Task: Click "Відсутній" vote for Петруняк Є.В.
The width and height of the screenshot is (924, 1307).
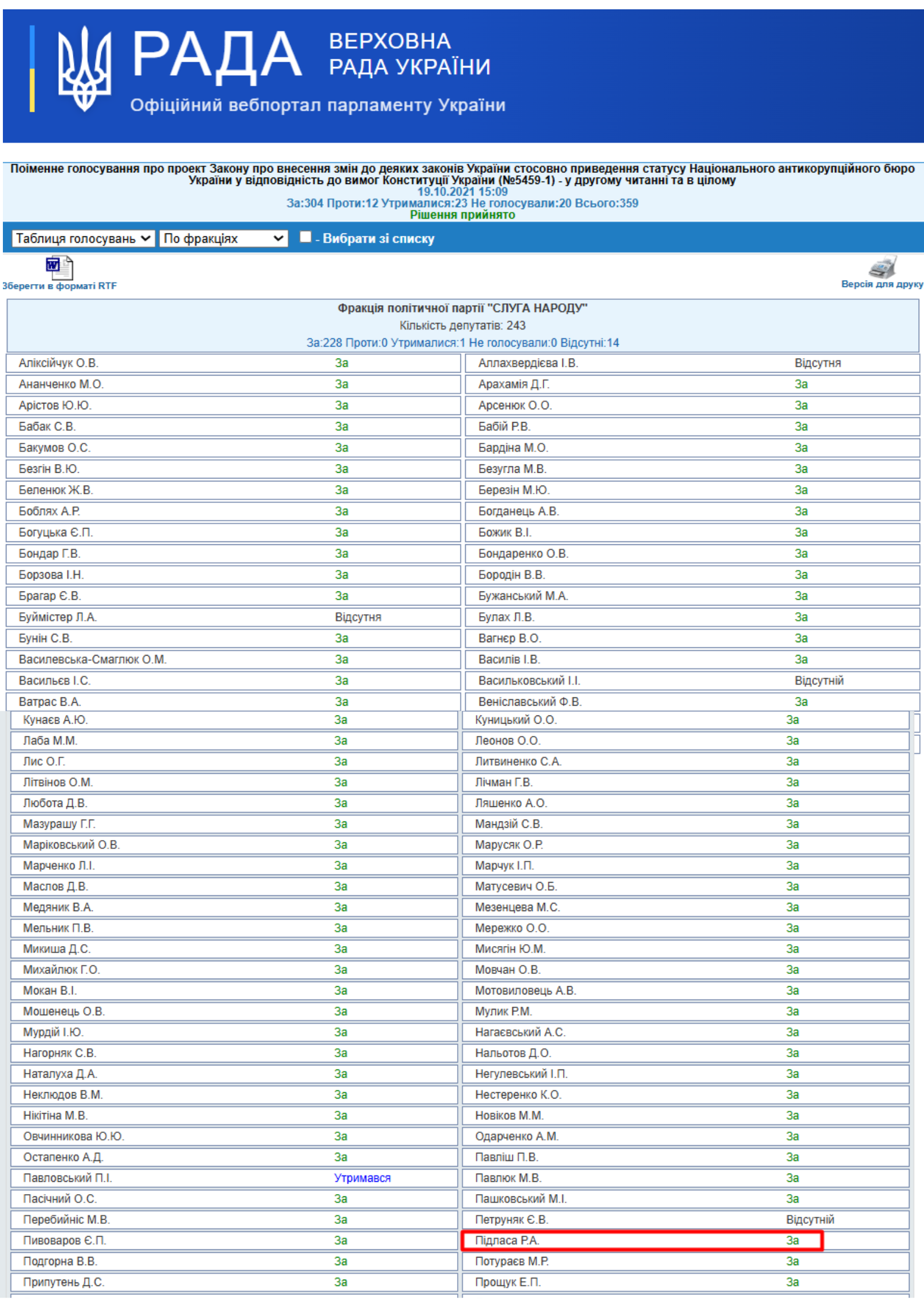Action: pos(810,1220)
